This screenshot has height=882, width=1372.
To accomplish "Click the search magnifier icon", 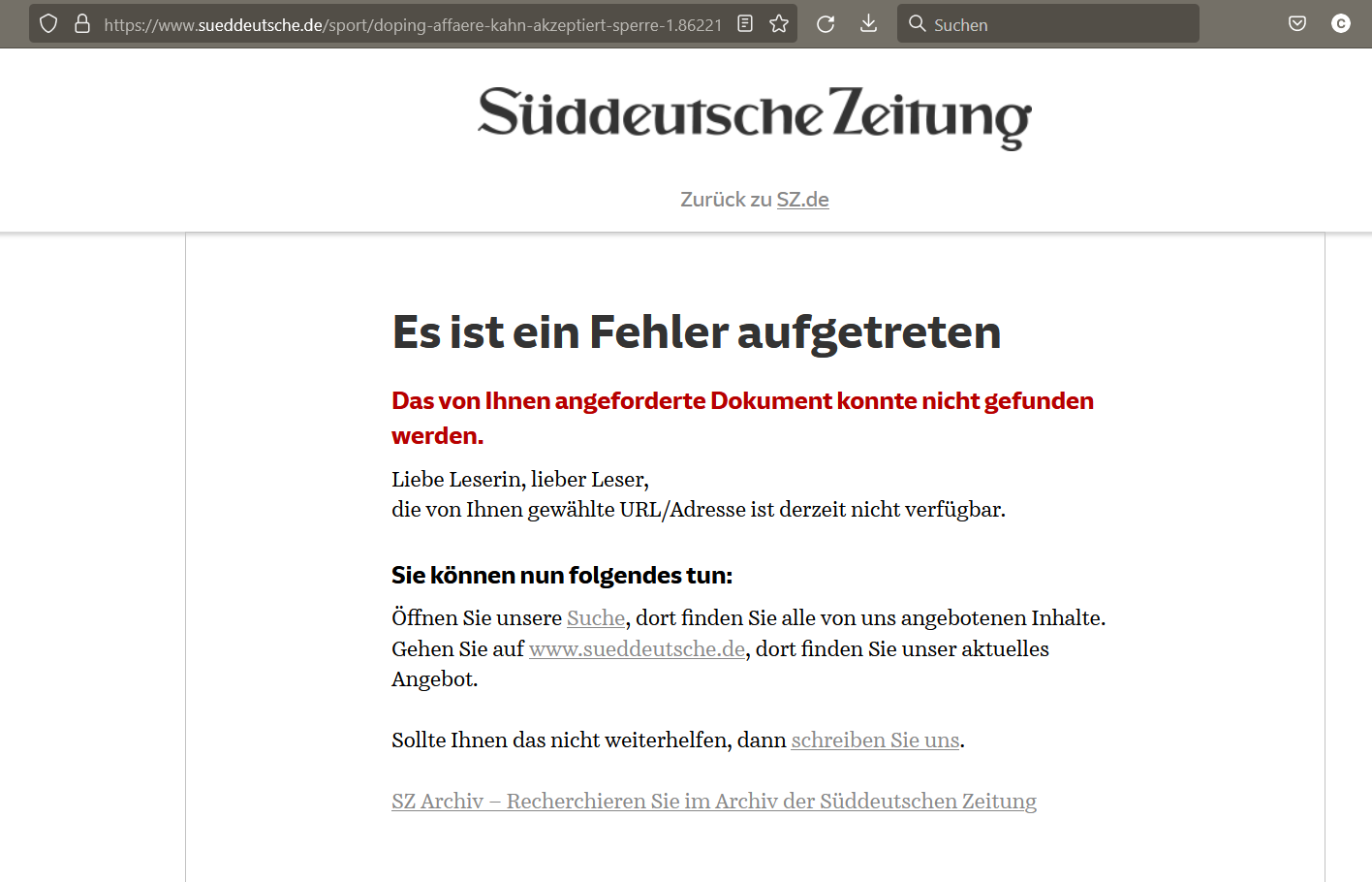I will [917, 23].
